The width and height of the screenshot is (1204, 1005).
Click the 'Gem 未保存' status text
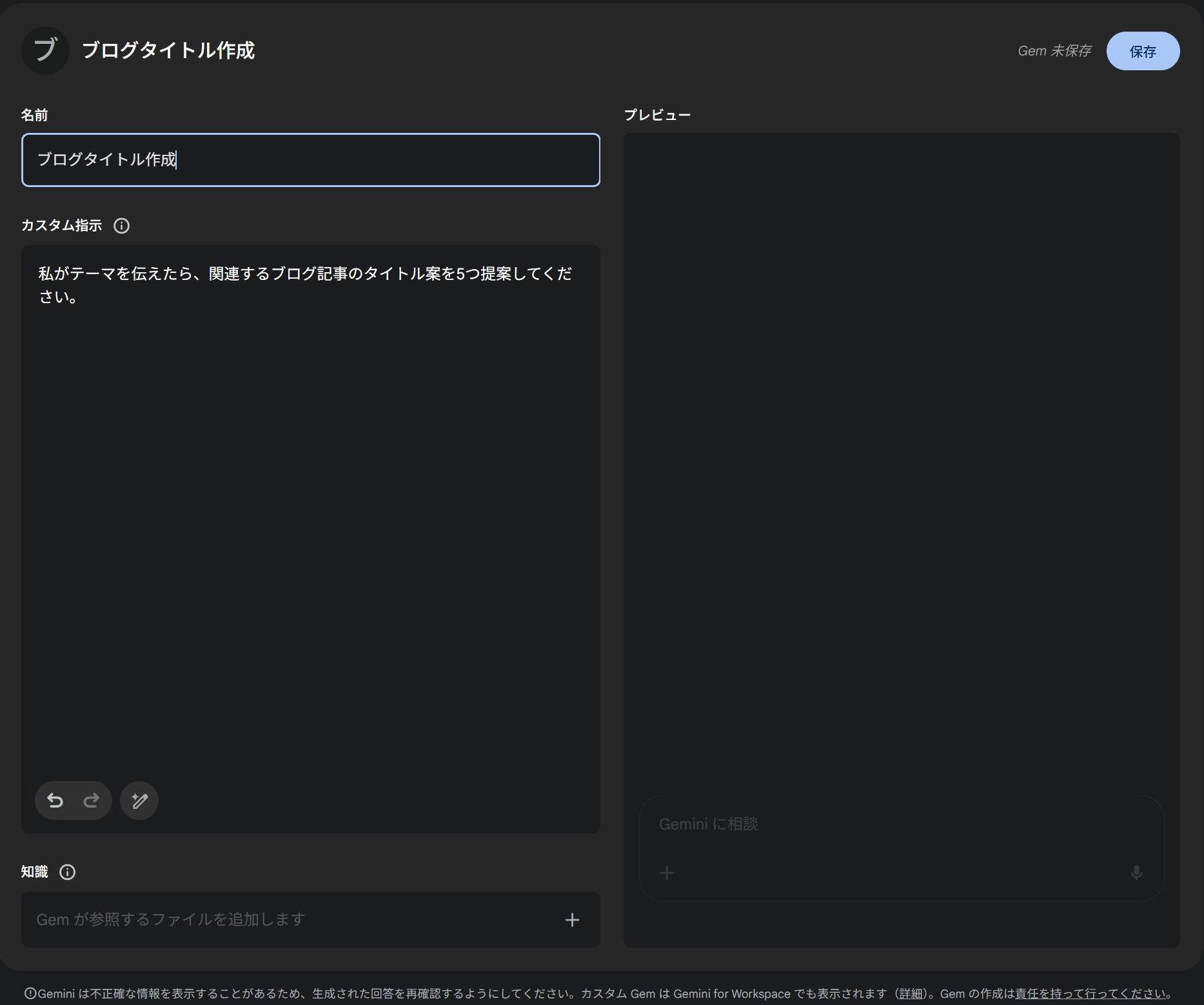(1054, 51)
